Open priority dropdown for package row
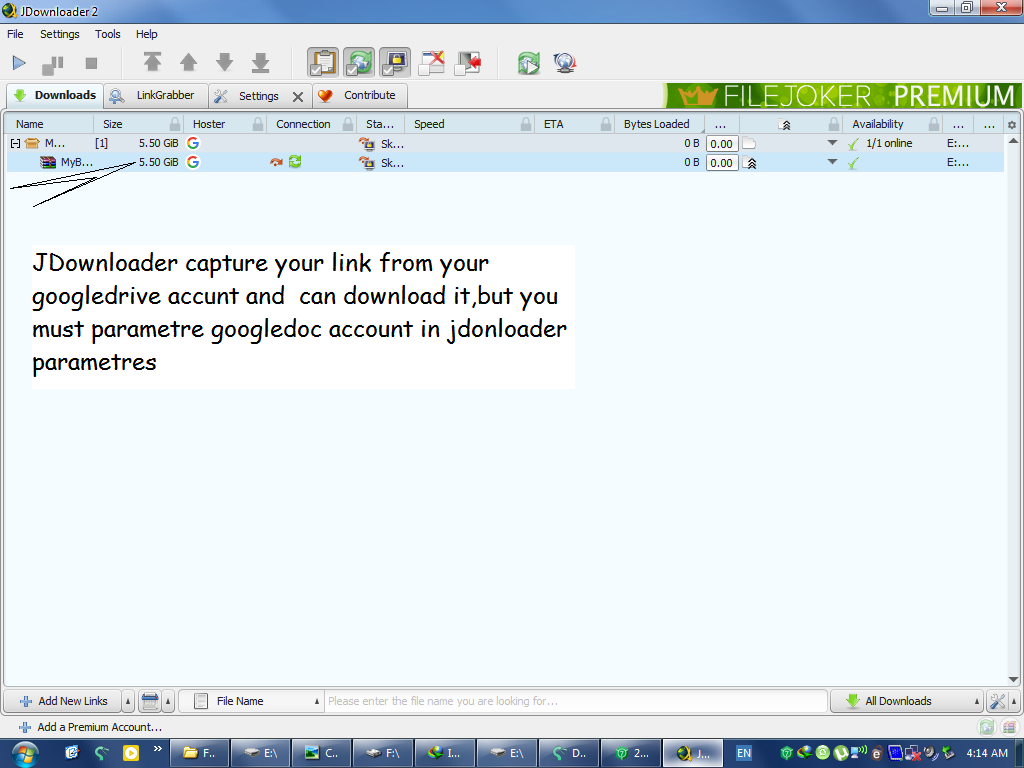This screenshot has width=1024, height=768. click(832, 143)
